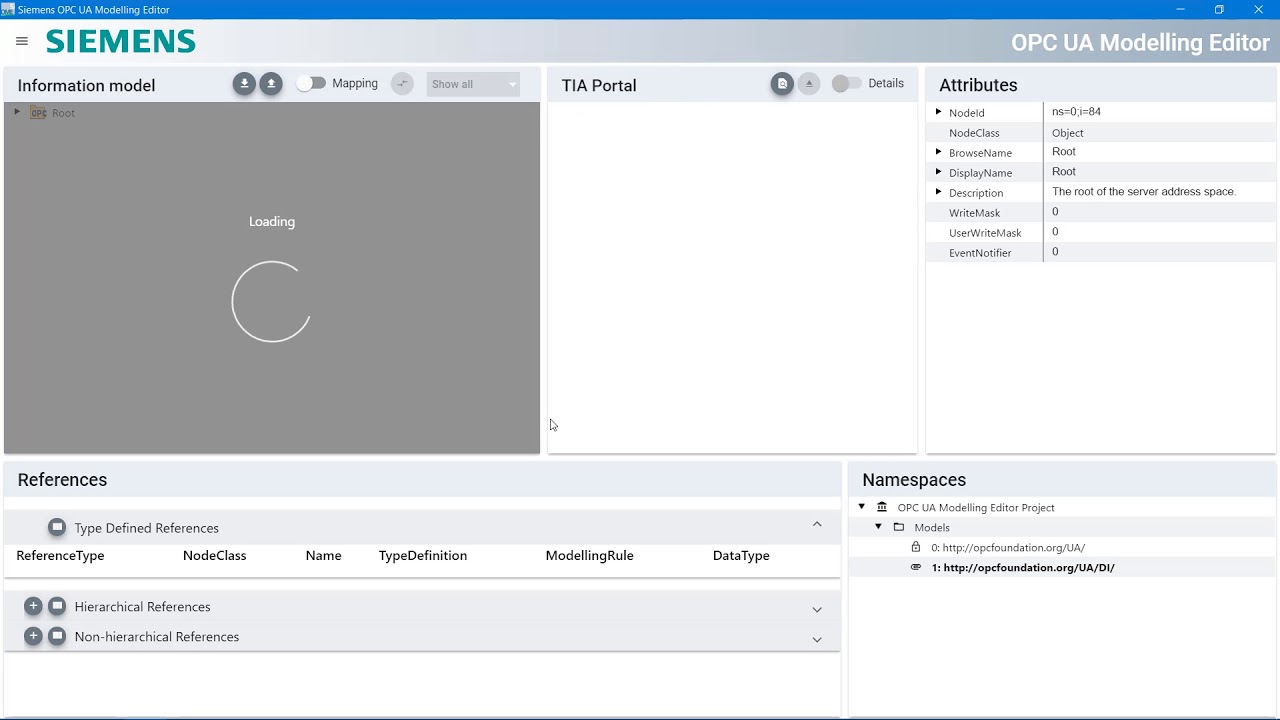The image size is (1280, 720).
Task: Click the Name column header
Action: click(323, 555)
